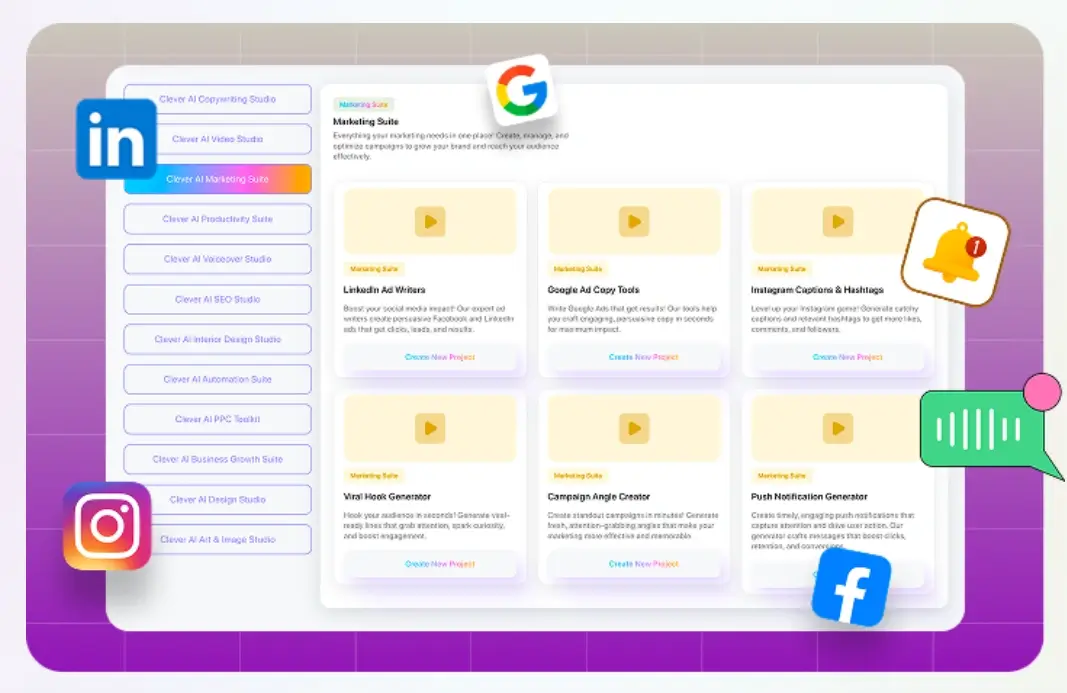Click the LinkedIn logo icon
The image size is (1067, 693).
[x=116, y=139]
